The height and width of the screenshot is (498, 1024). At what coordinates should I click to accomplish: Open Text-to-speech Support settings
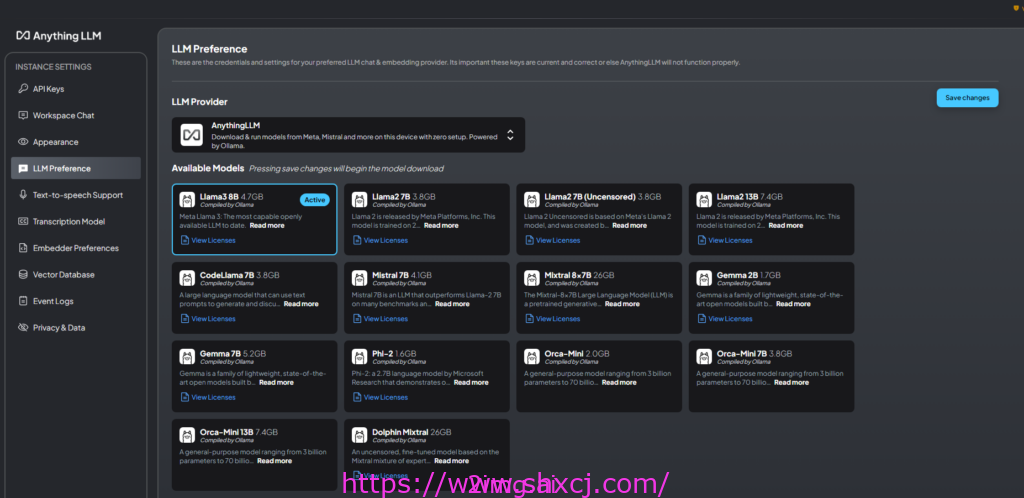(76, 195)
